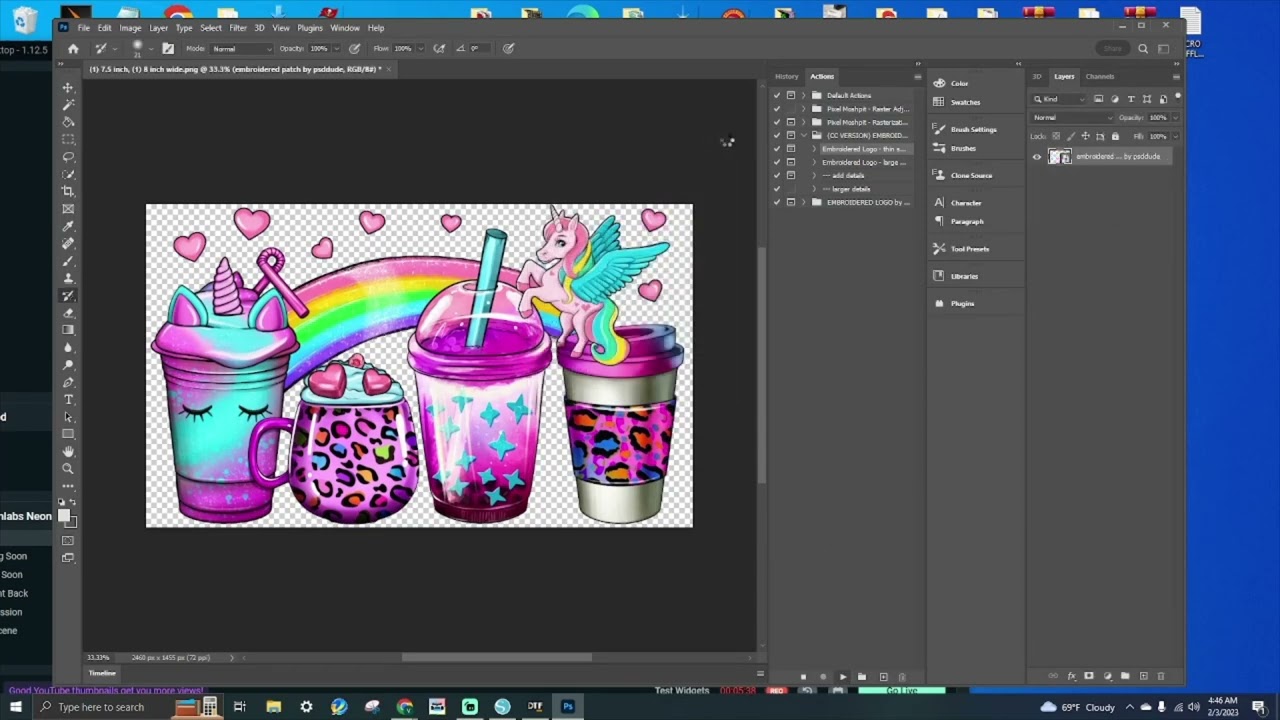This screenshot has width=1280, height=720.
Task: Stop the playing action
Action: (803, 677)
